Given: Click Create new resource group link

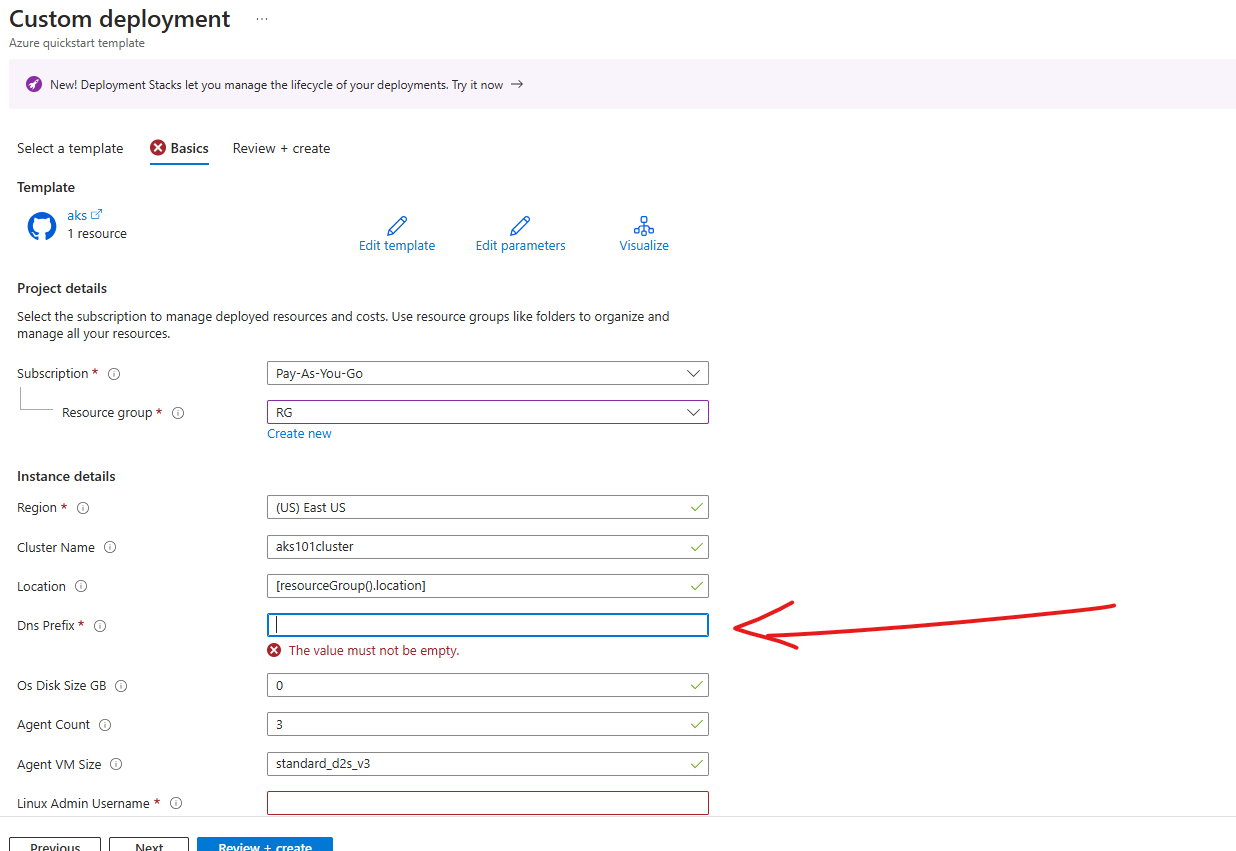Looking at the screenshot, I should 299,434.
